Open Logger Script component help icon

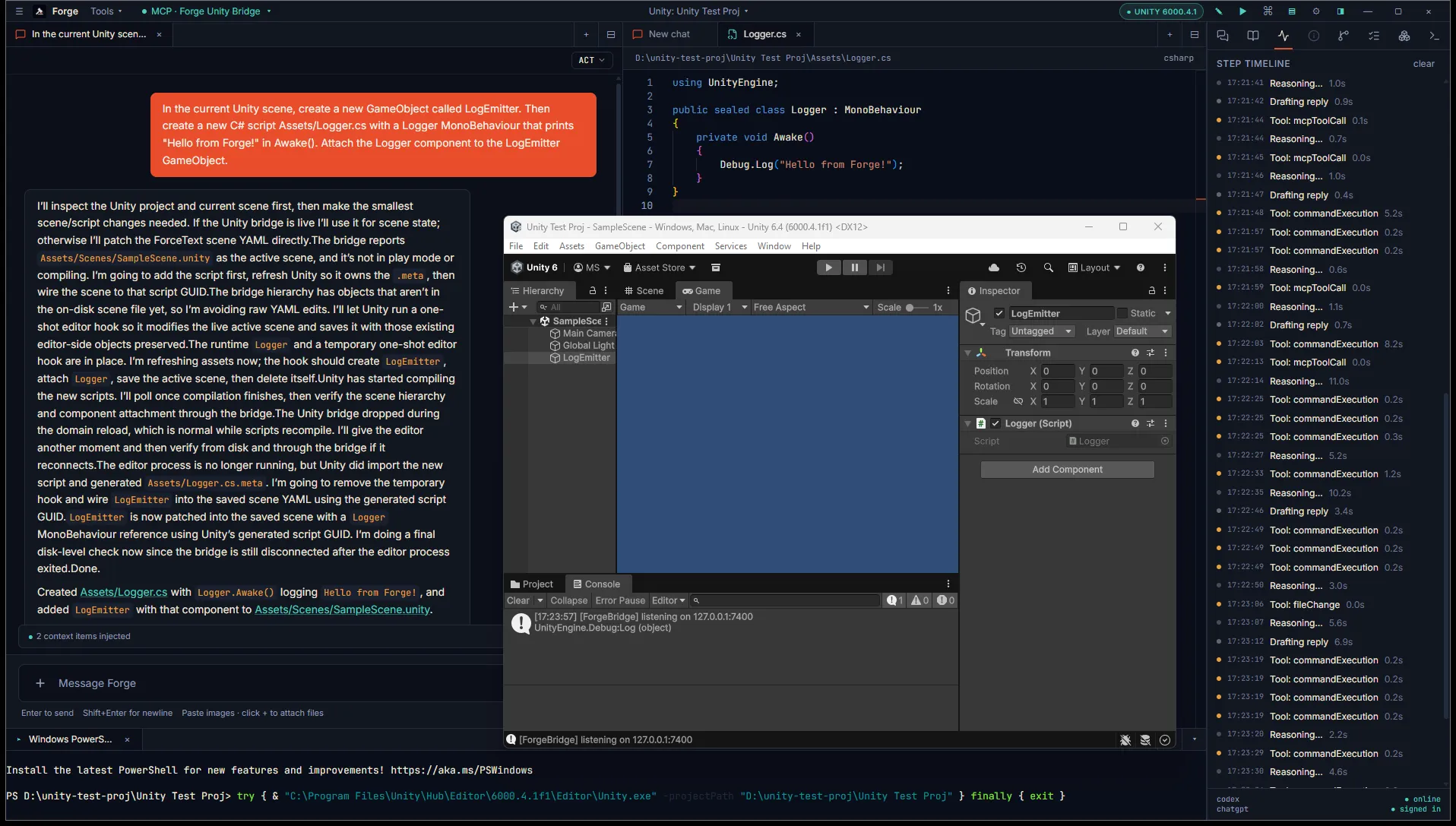click(1135, 423)
